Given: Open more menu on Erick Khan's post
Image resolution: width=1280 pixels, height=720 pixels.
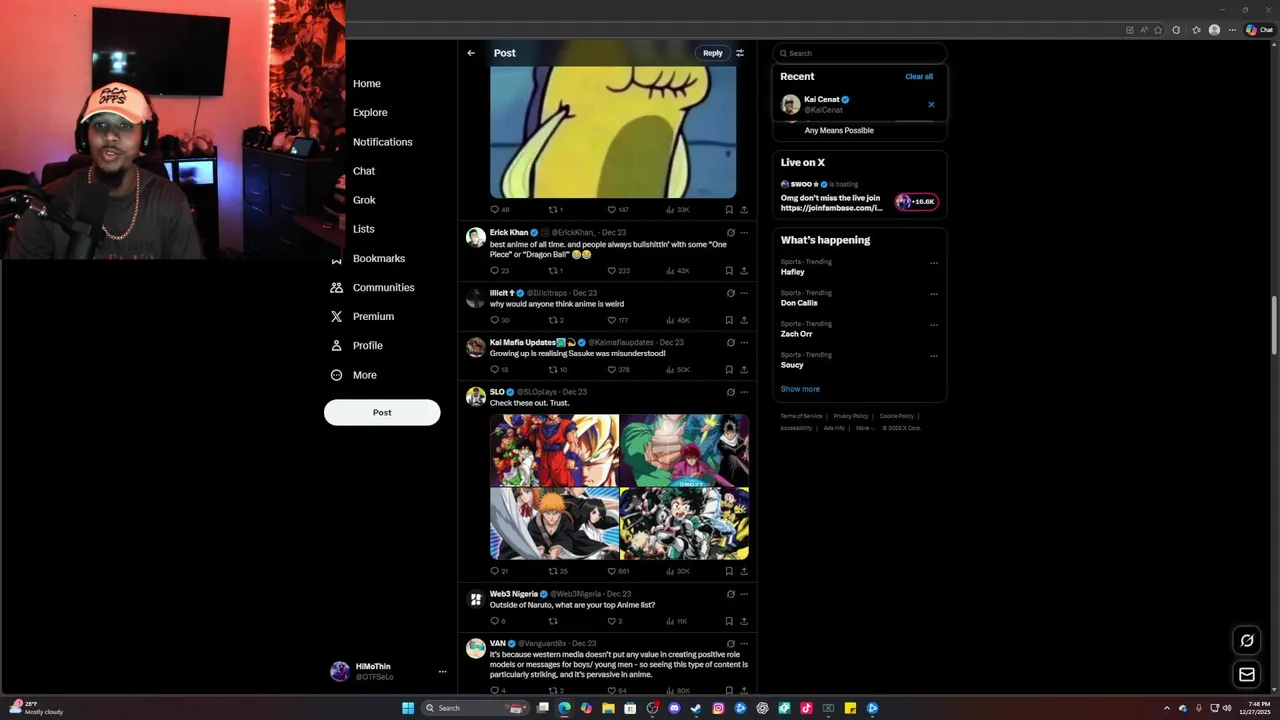Looking at the screenshot, I should click(x=743, y=233).
